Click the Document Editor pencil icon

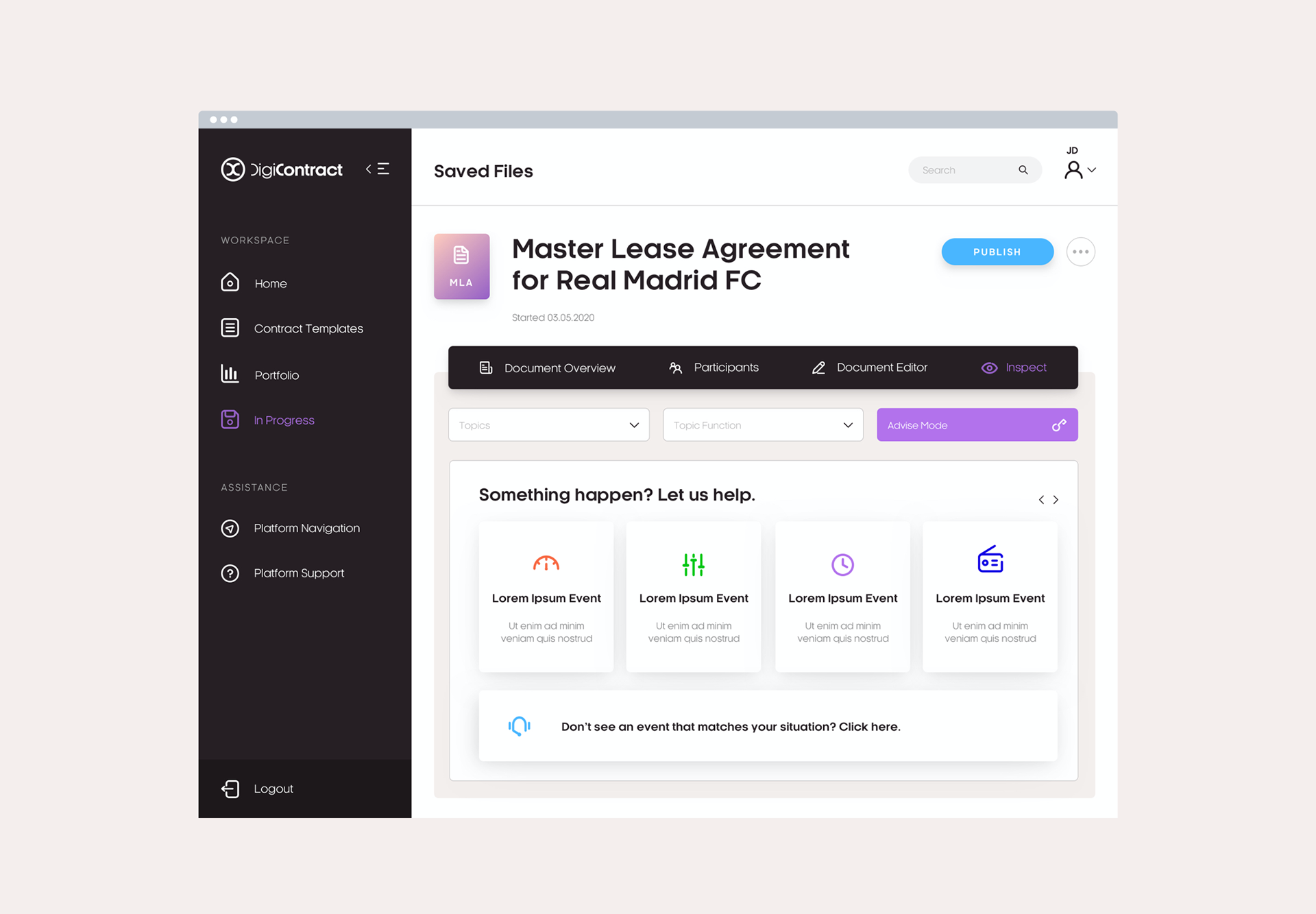point(818,368)
